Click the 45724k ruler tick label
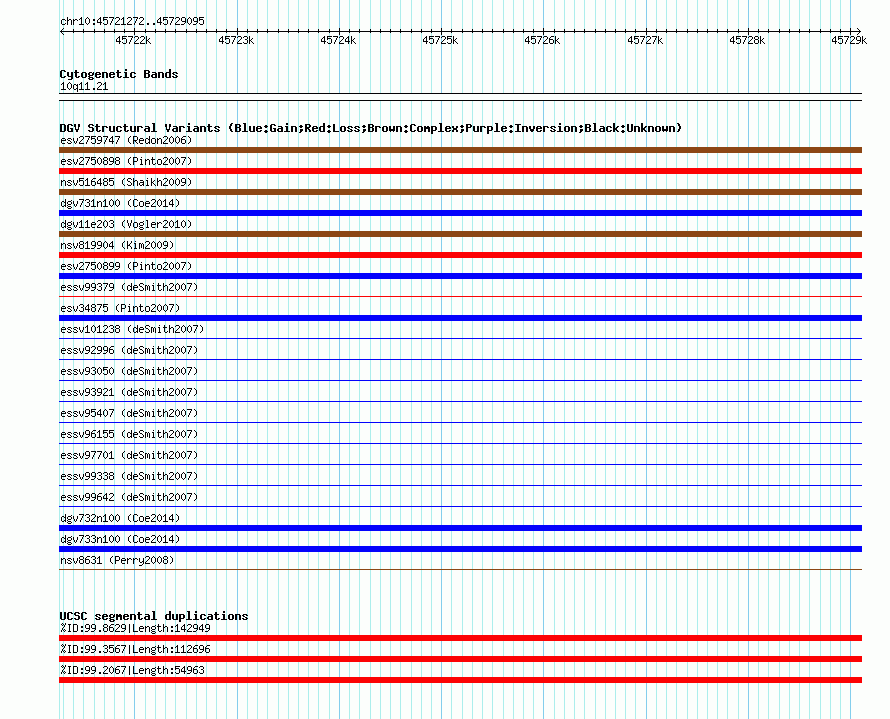890x719 pixels. 338,40
